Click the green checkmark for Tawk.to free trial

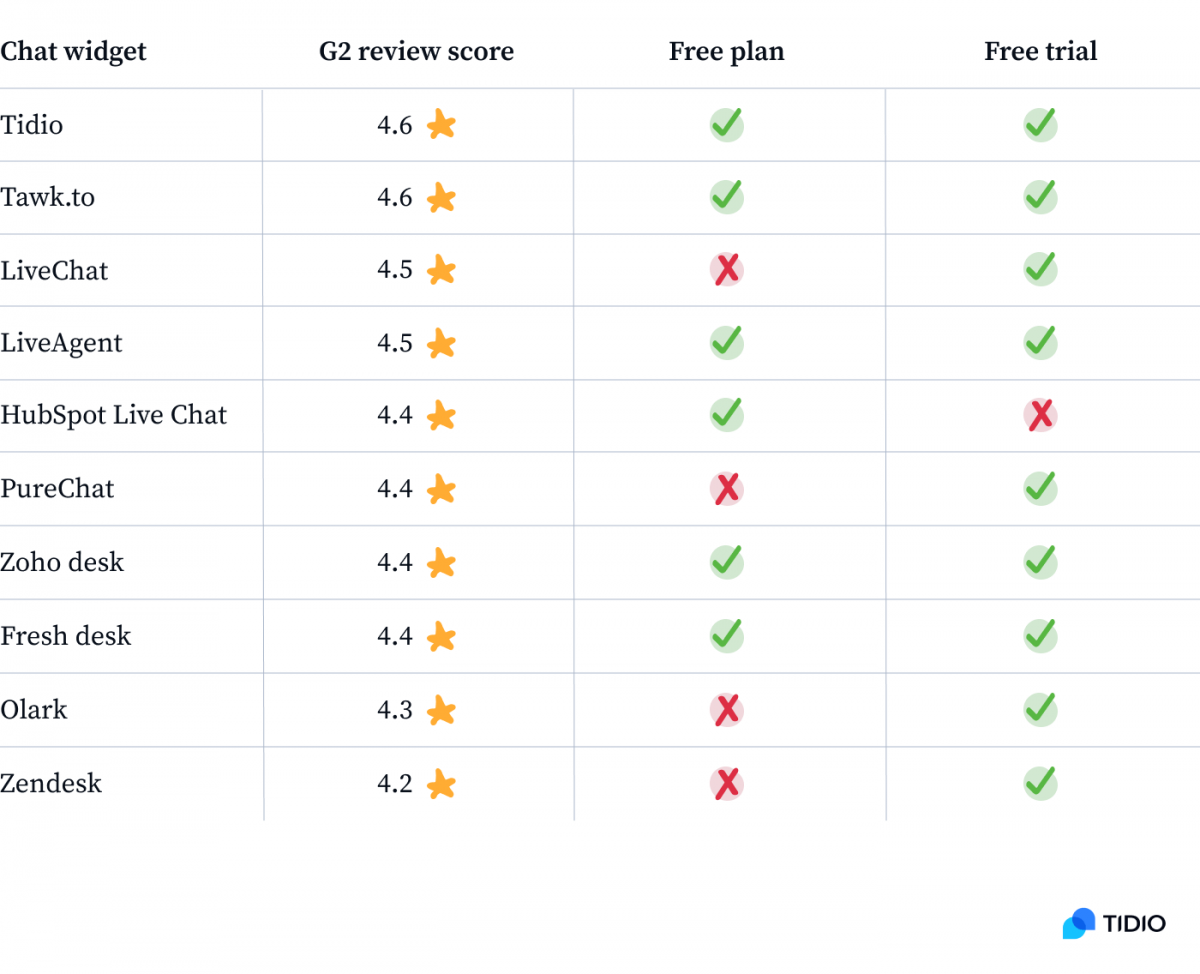[x=1041, y=196]
